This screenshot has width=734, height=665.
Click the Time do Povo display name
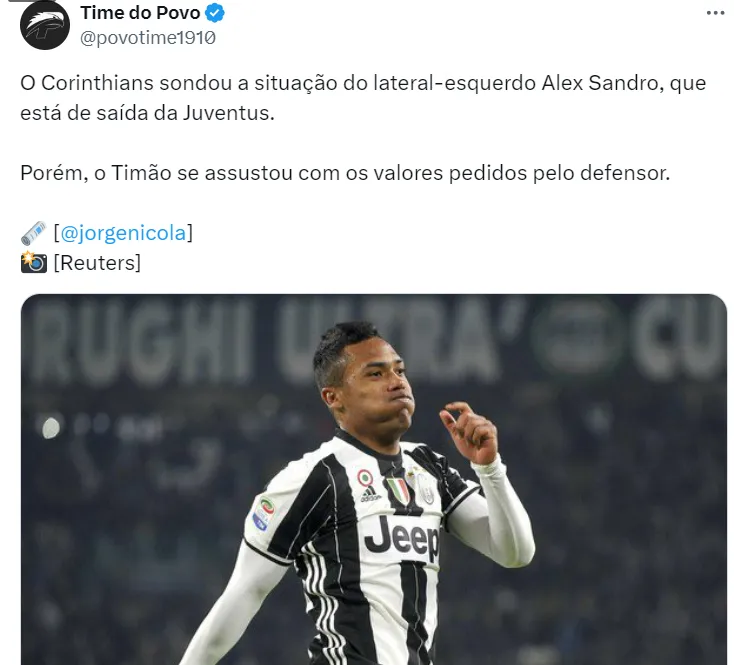(x=140, y=13)
